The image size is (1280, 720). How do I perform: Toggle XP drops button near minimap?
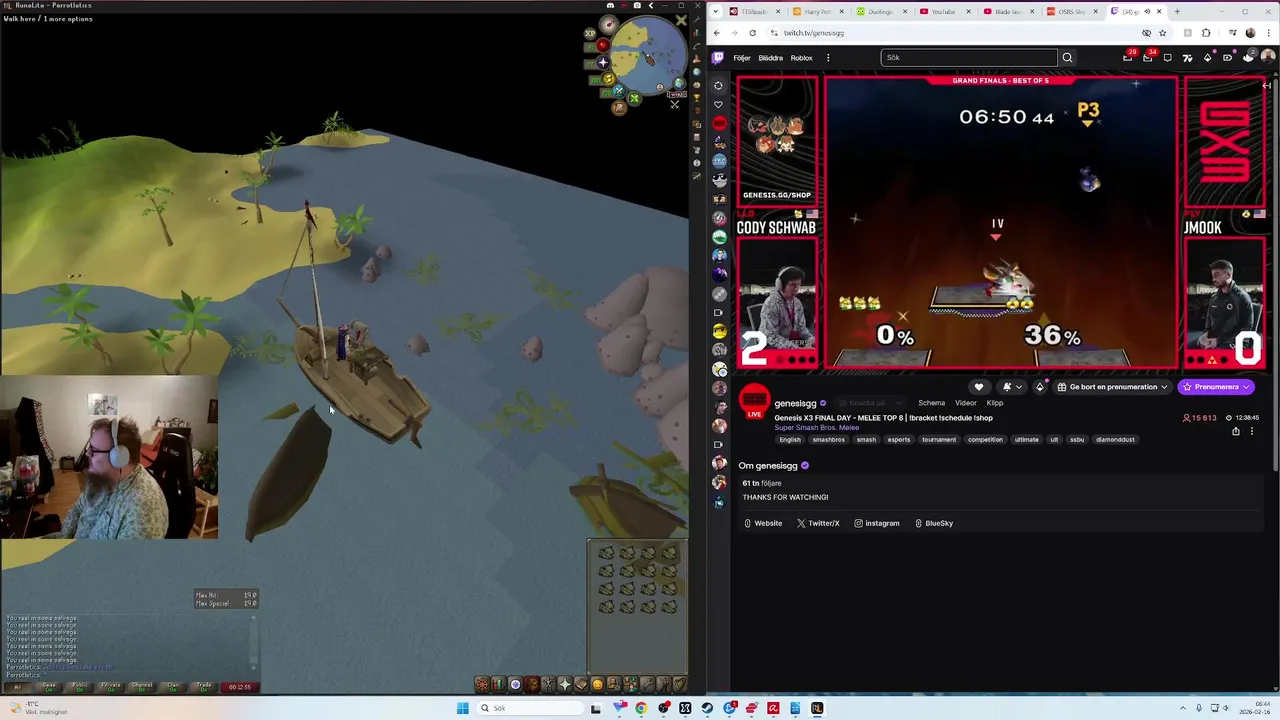pyautogui.click(x=590, y=33)
